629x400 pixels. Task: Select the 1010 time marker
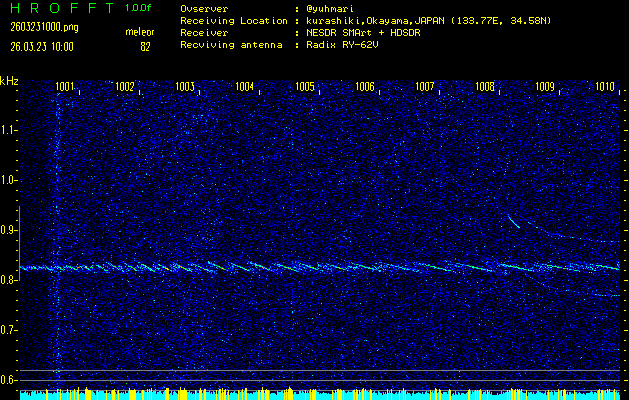pyautogui.click(x=604, y=87)
